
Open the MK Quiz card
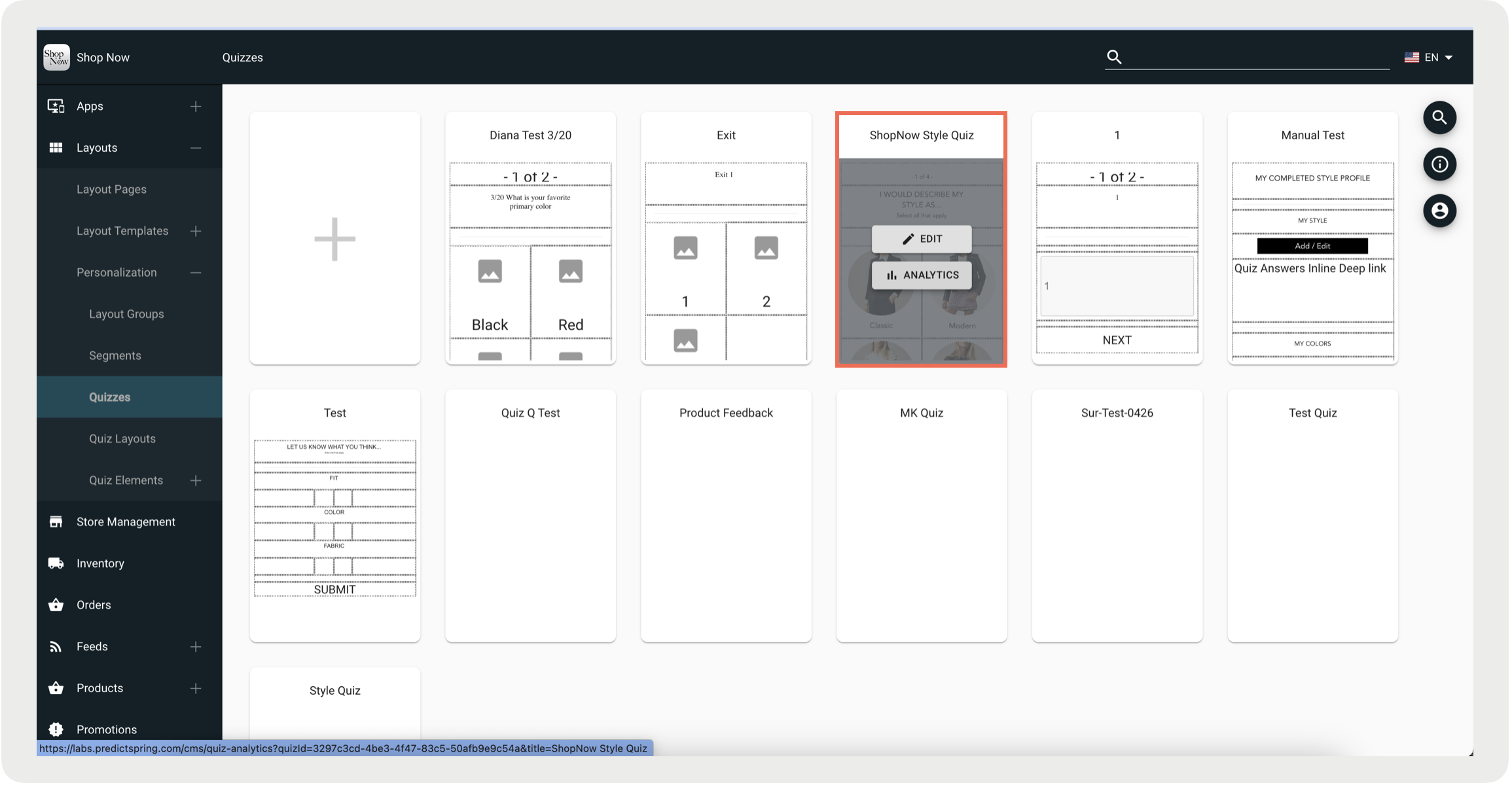[921, 516]
